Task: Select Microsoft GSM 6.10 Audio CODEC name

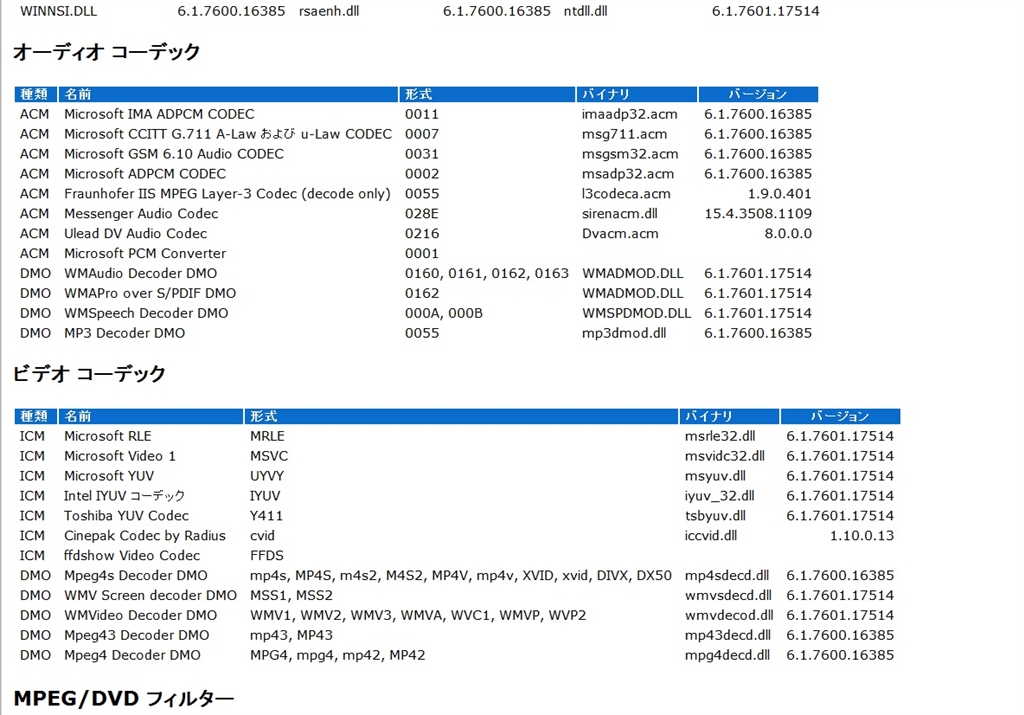Action: (174, 154)
